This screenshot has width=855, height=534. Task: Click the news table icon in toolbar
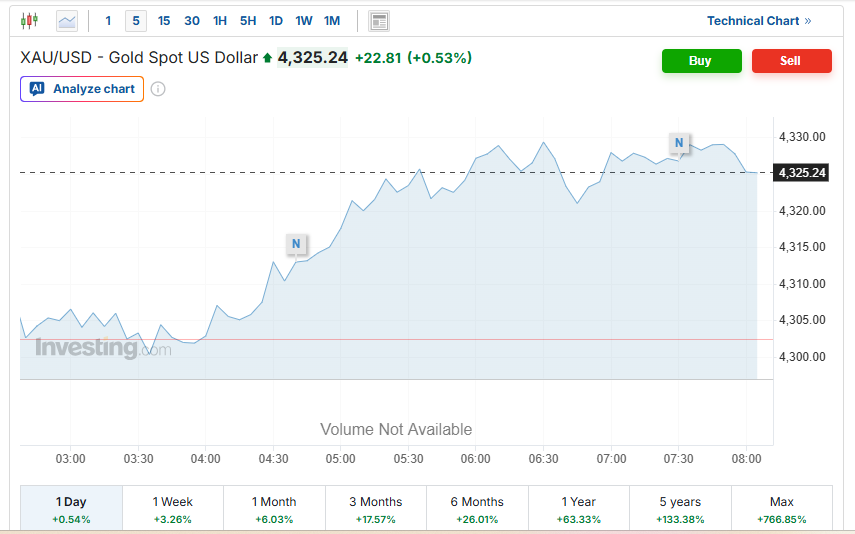[x=379, y=21]
